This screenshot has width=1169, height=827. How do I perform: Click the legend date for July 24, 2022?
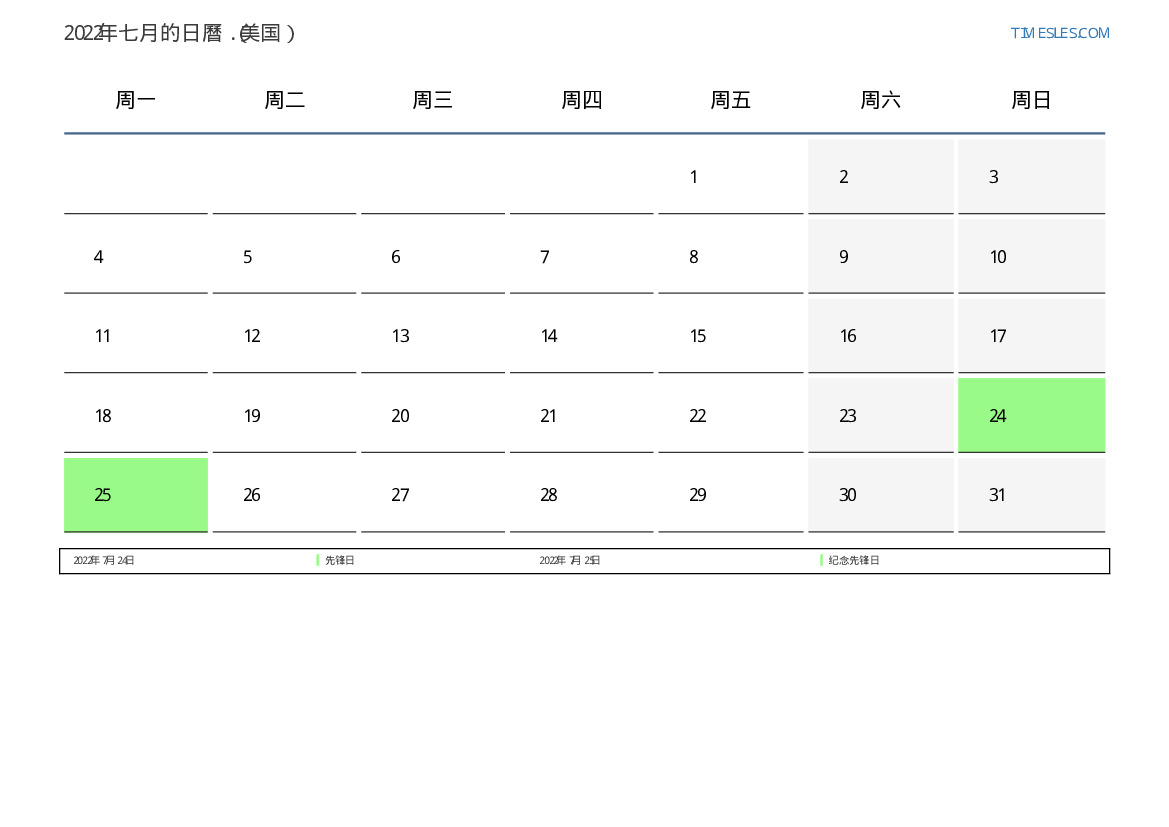tap(104, 561)
